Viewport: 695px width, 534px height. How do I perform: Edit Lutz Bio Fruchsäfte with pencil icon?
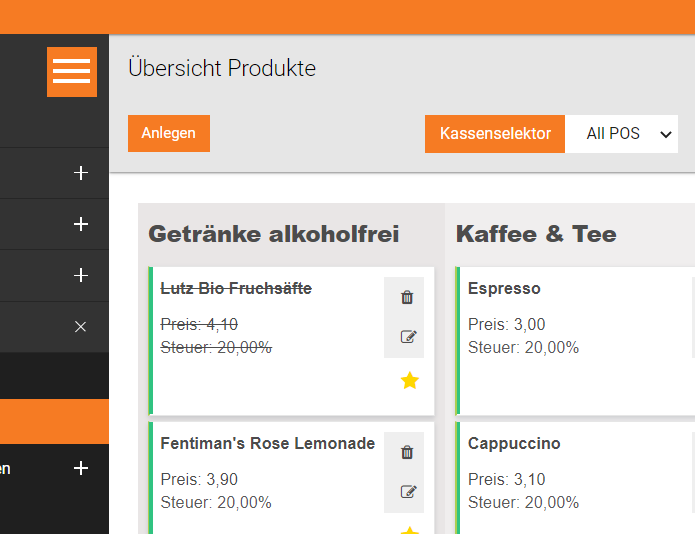click(x=408, y=337)
